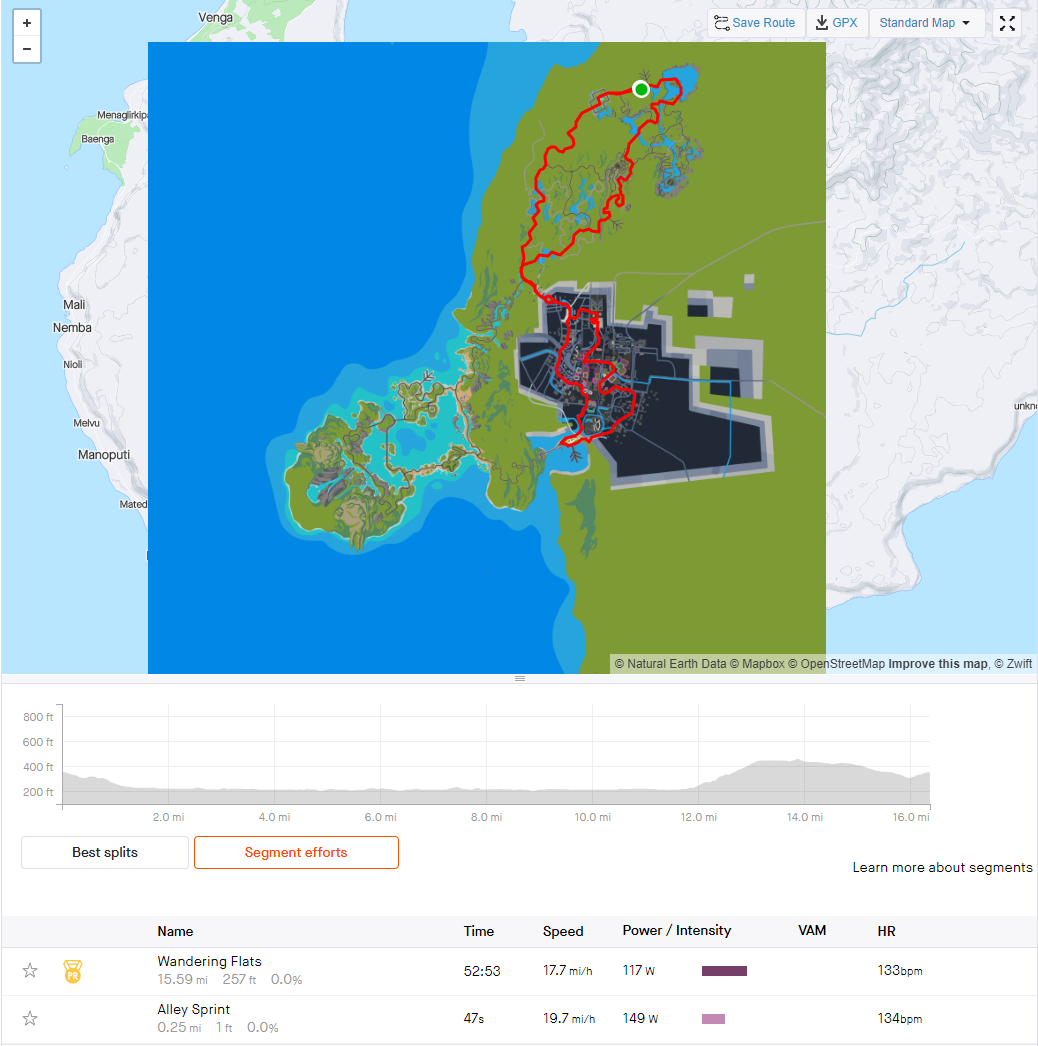This screenshot has height=1046, width=1038.
Task: Click the Name column header
Action: point(175,931)
